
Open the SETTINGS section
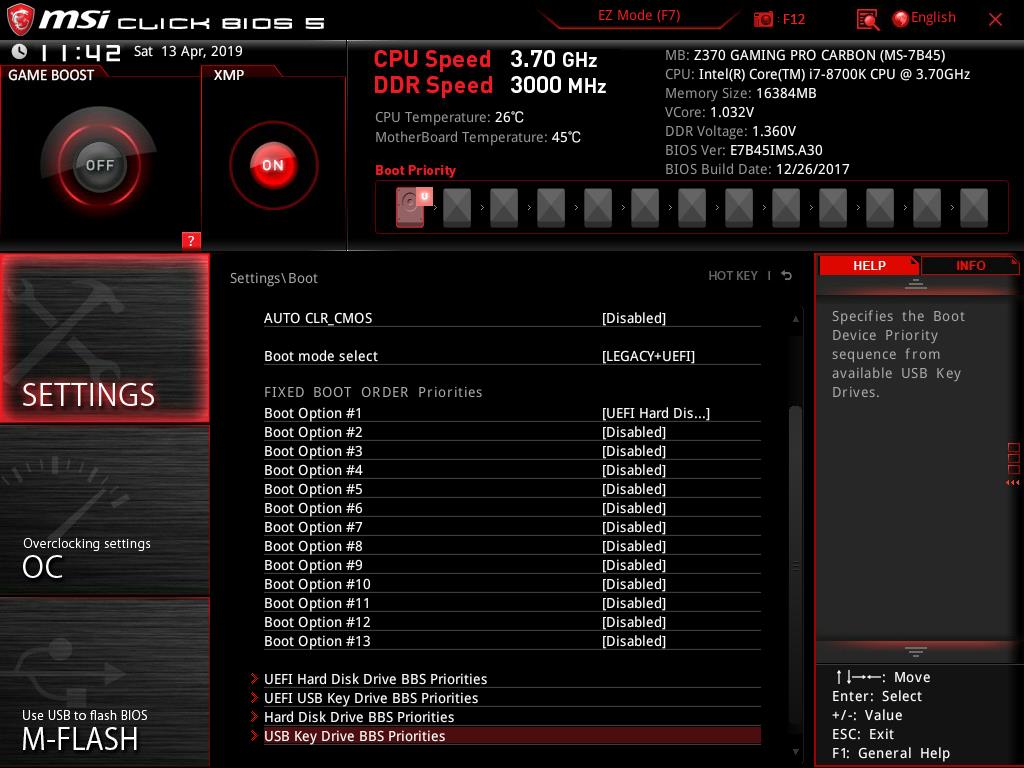click(x=104, y=338)
